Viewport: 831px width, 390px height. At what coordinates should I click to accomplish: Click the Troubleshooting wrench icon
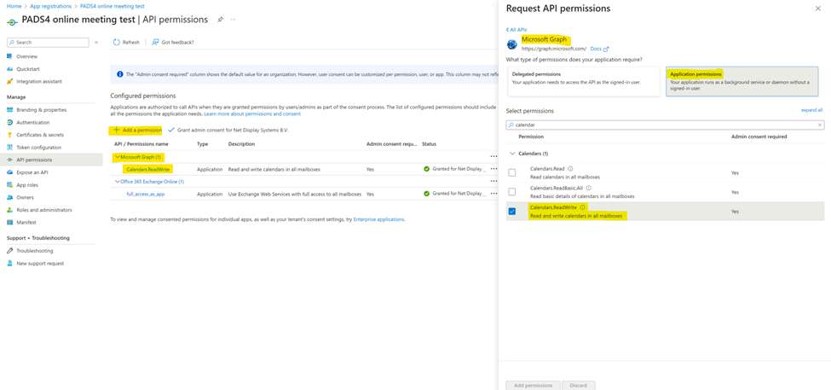point(10,251)
